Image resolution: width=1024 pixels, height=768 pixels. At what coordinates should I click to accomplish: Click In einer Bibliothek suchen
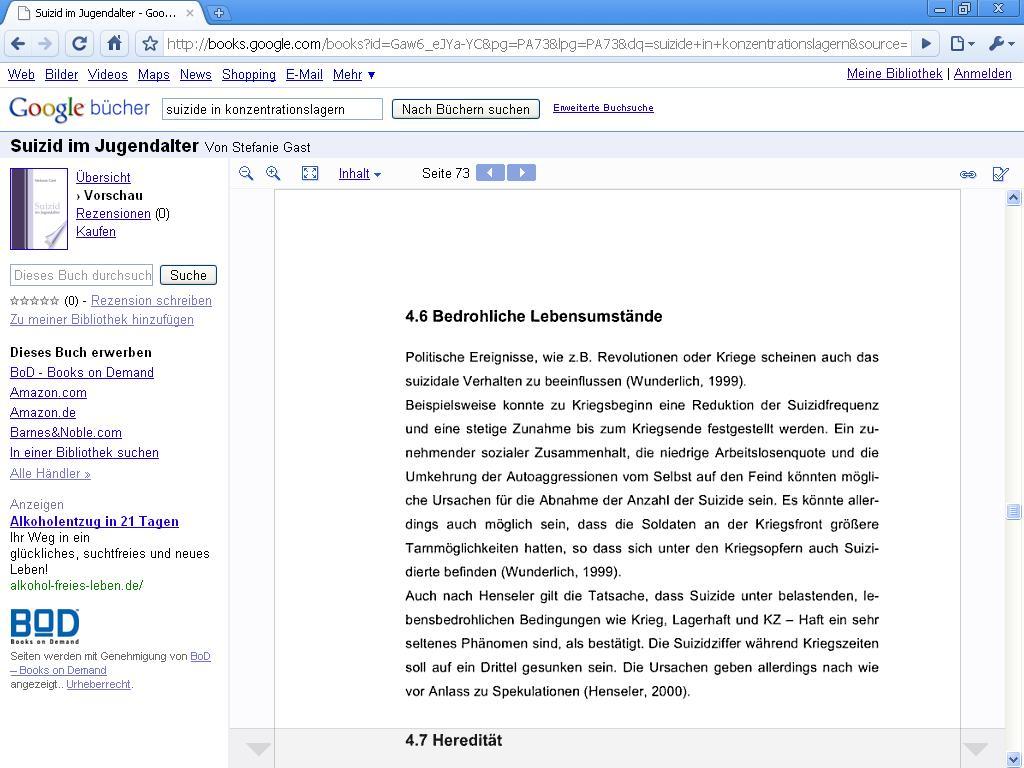point(84,453)
